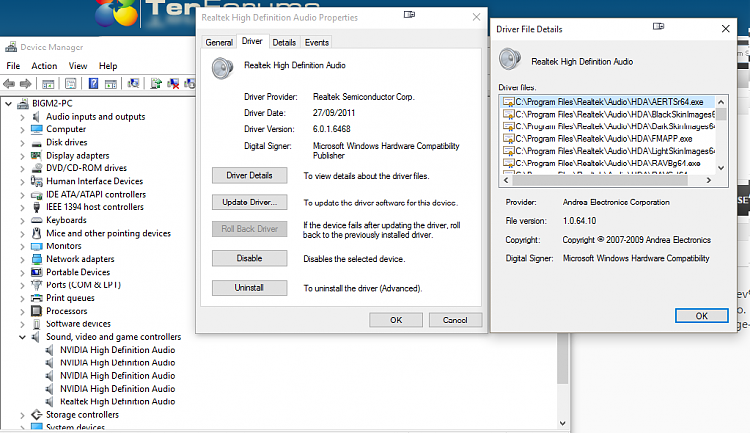Click the Disable button

249,258
